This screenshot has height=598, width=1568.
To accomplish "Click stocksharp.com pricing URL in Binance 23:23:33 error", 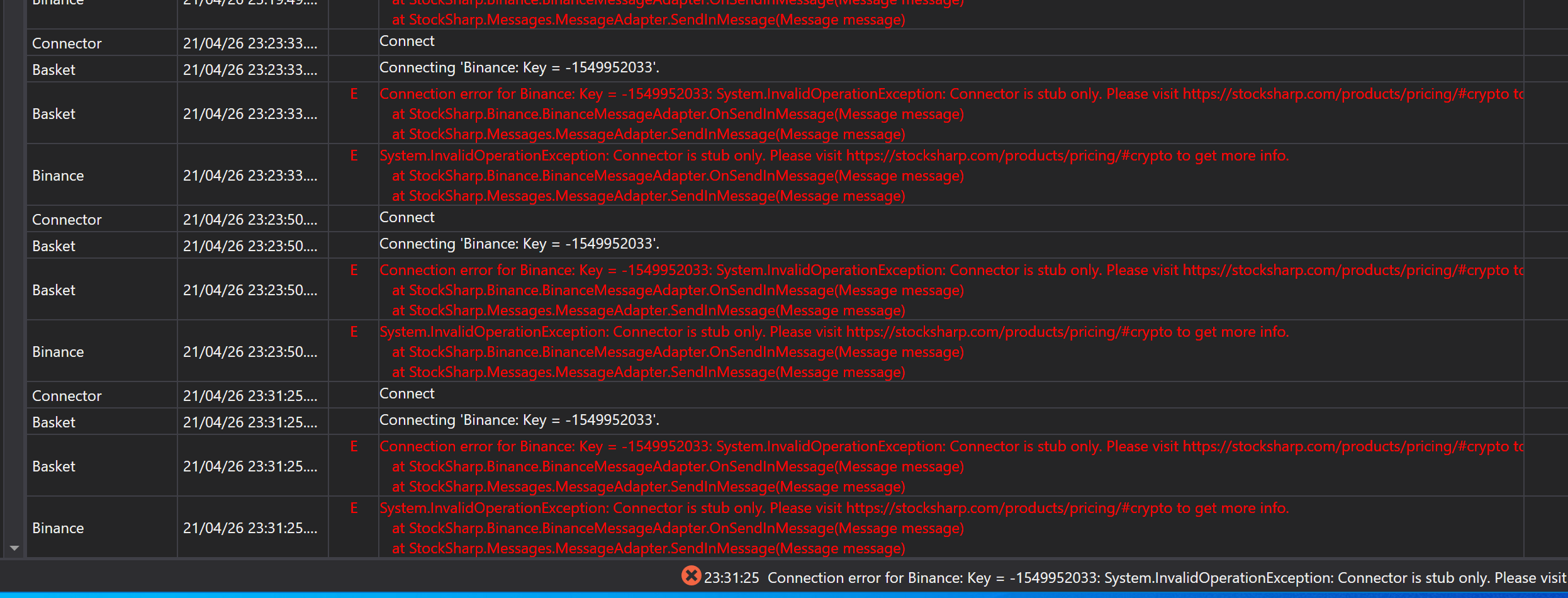I will tap(1009, 156).
